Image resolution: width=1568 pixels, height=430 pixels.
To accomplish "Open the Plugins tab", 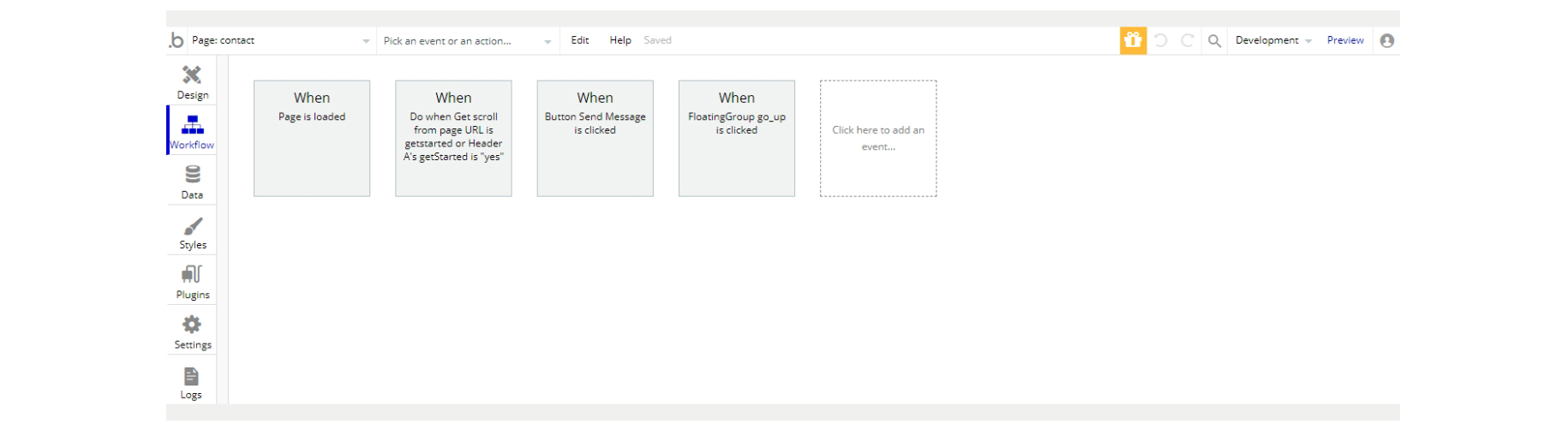I will tap(192, 281).
